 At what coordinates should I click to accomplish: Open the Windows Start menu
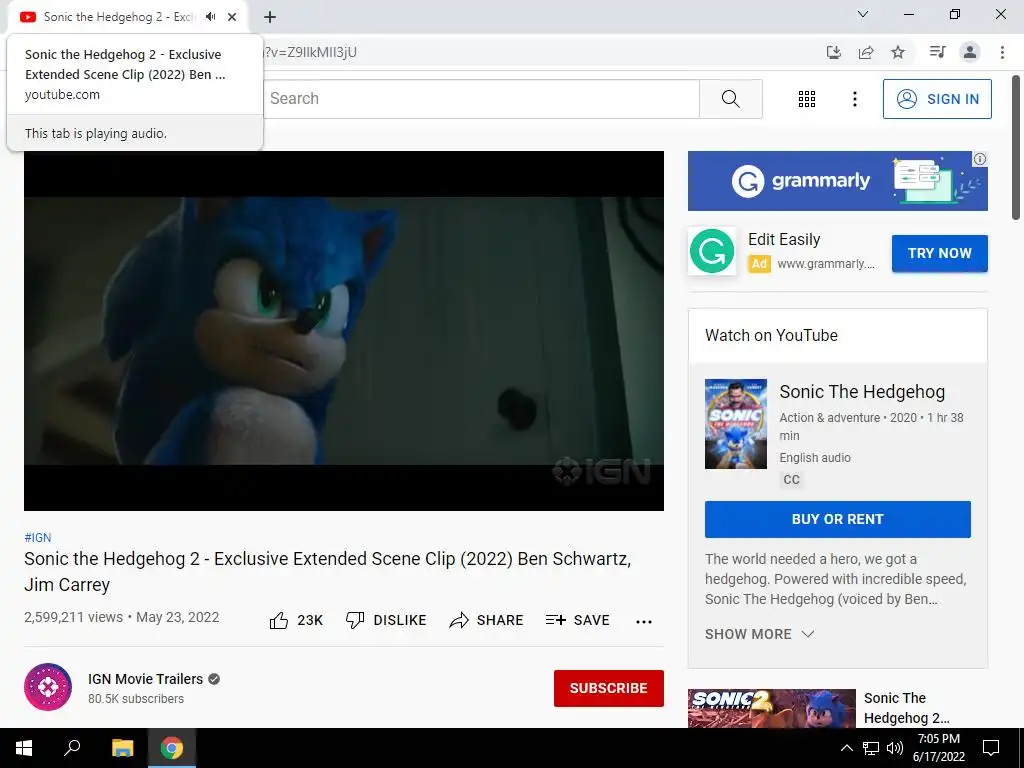[24, 748]
